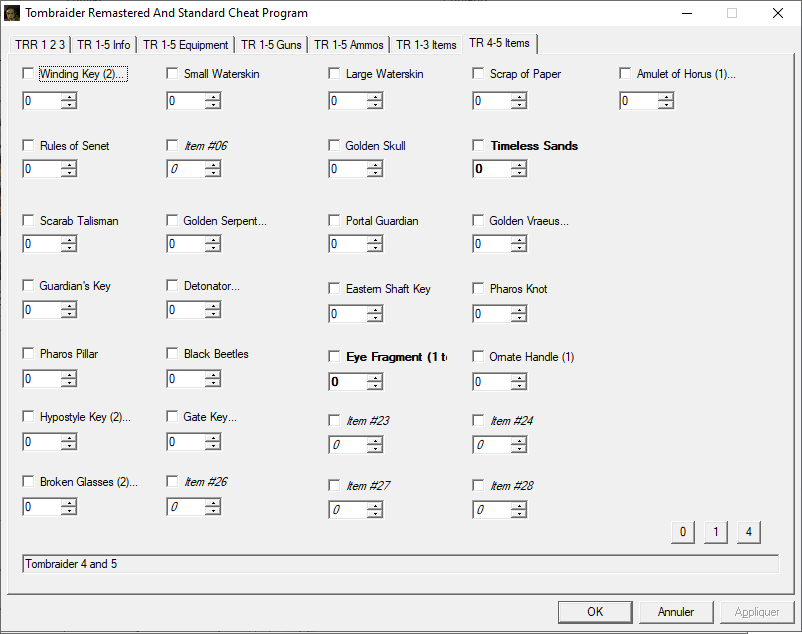The width and height of the screenshot is (802, 634).
Task: Click the Tombraider 4 and 5 status text
Action: click(x=71, y=564)
